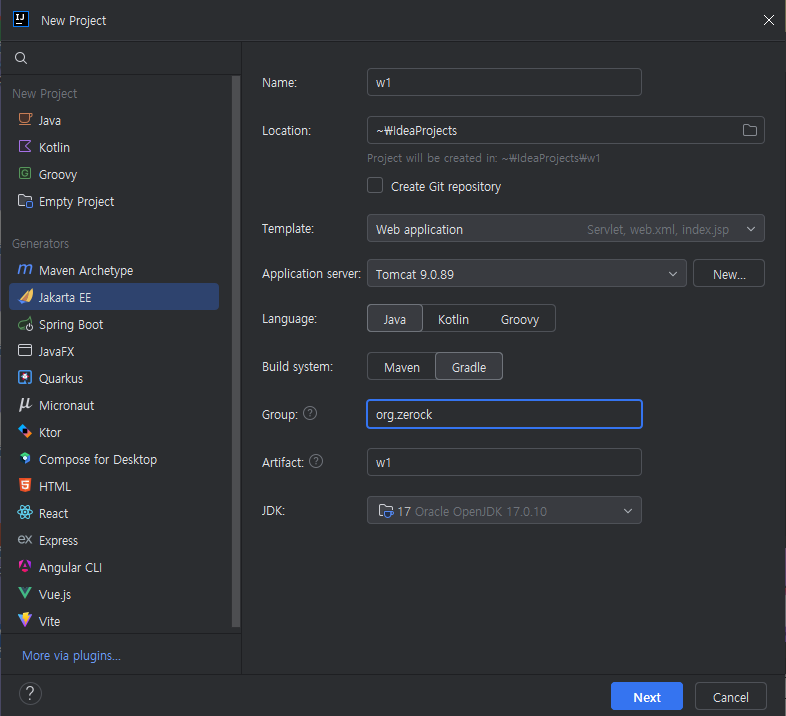Click the Maven Archetype m icon
Image resolution: width=786 pixels, height=716 pixels.
point(25,269)
